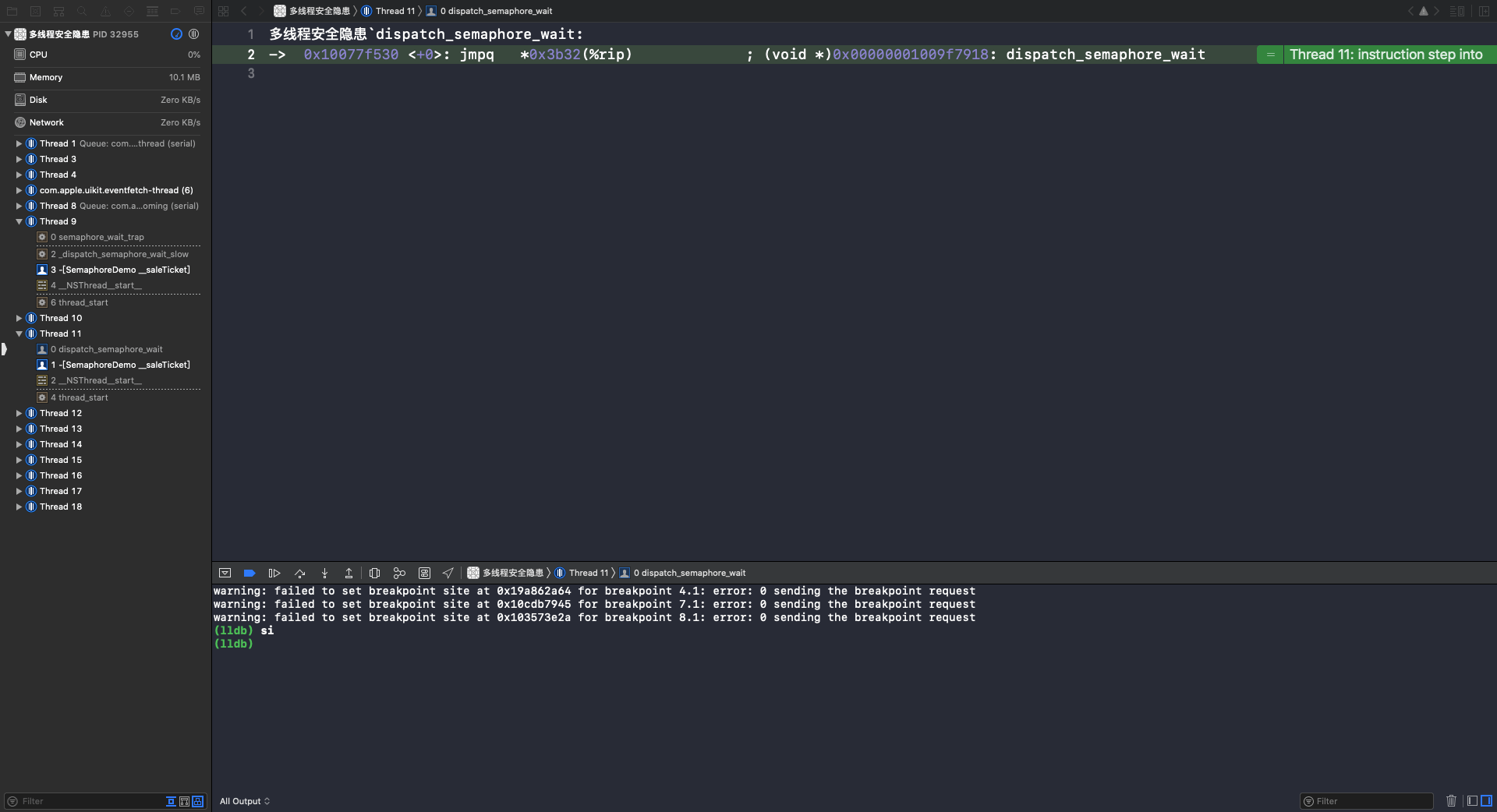The height and width of the screenshot is (812, 1497).
Task: Click Thread 11 in editor jump bar
Action: pos(388,11)
